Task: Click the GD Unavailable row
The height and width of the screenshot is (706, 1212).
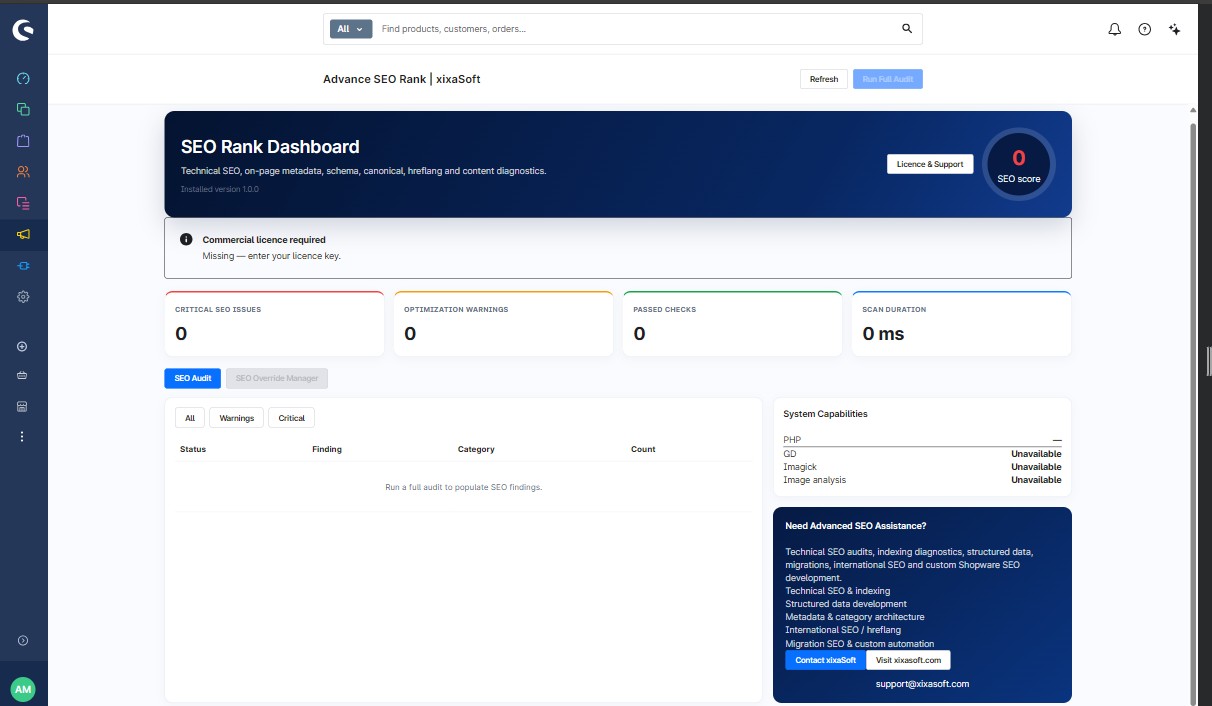Action: (922, 454)
